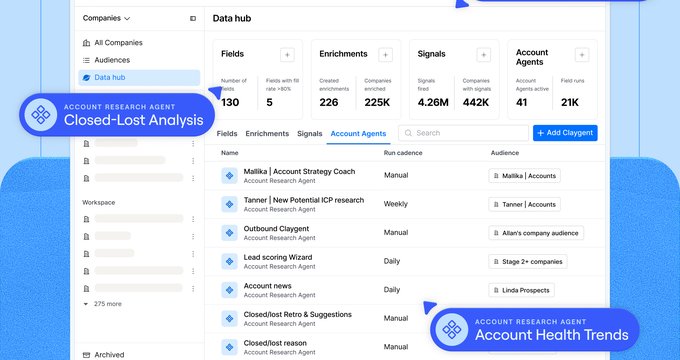Collapse sidebar with panel toggle icon

tap(193, 18)
